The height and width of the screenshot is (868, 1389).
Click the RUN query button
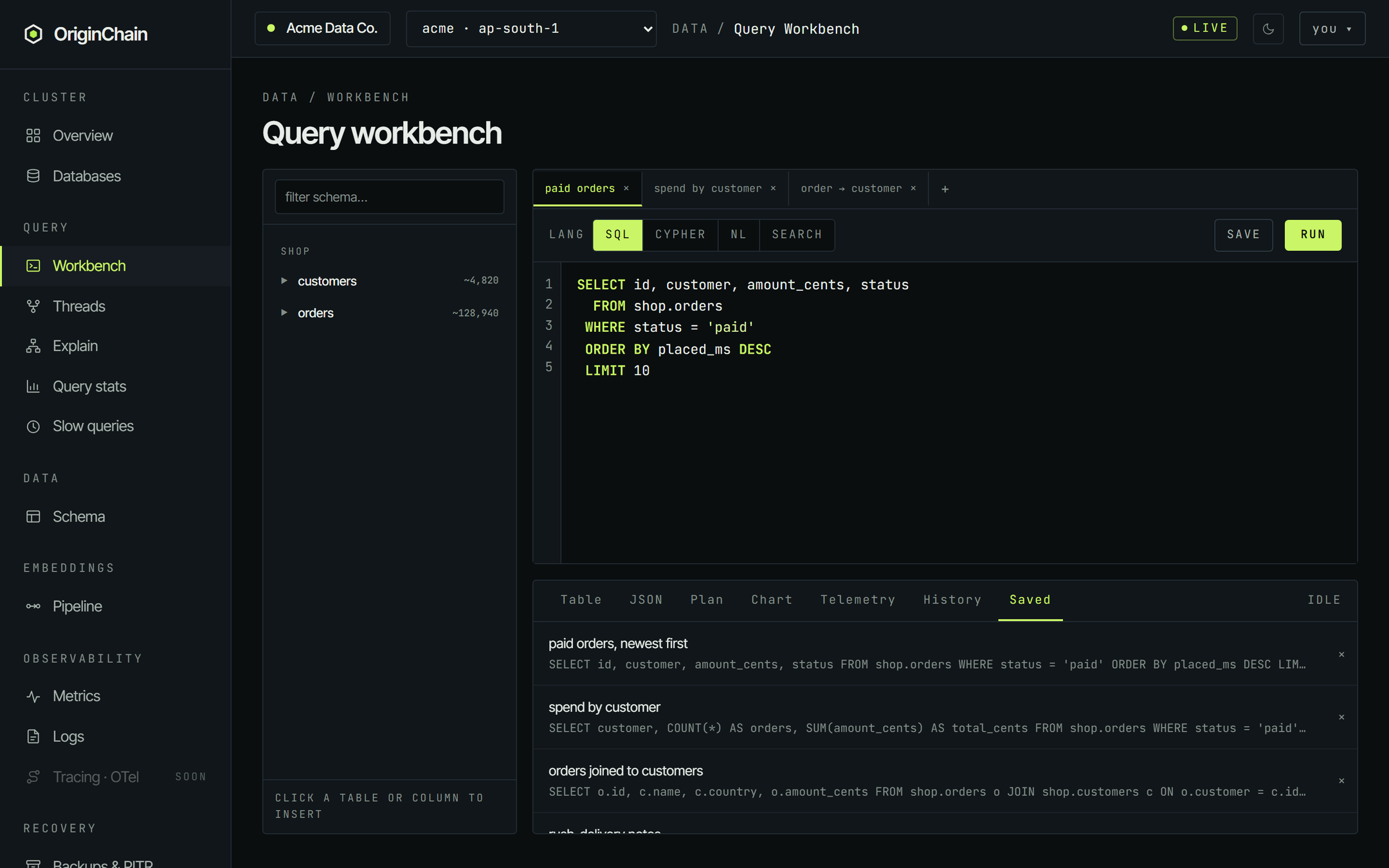(x=1312, y=235)
